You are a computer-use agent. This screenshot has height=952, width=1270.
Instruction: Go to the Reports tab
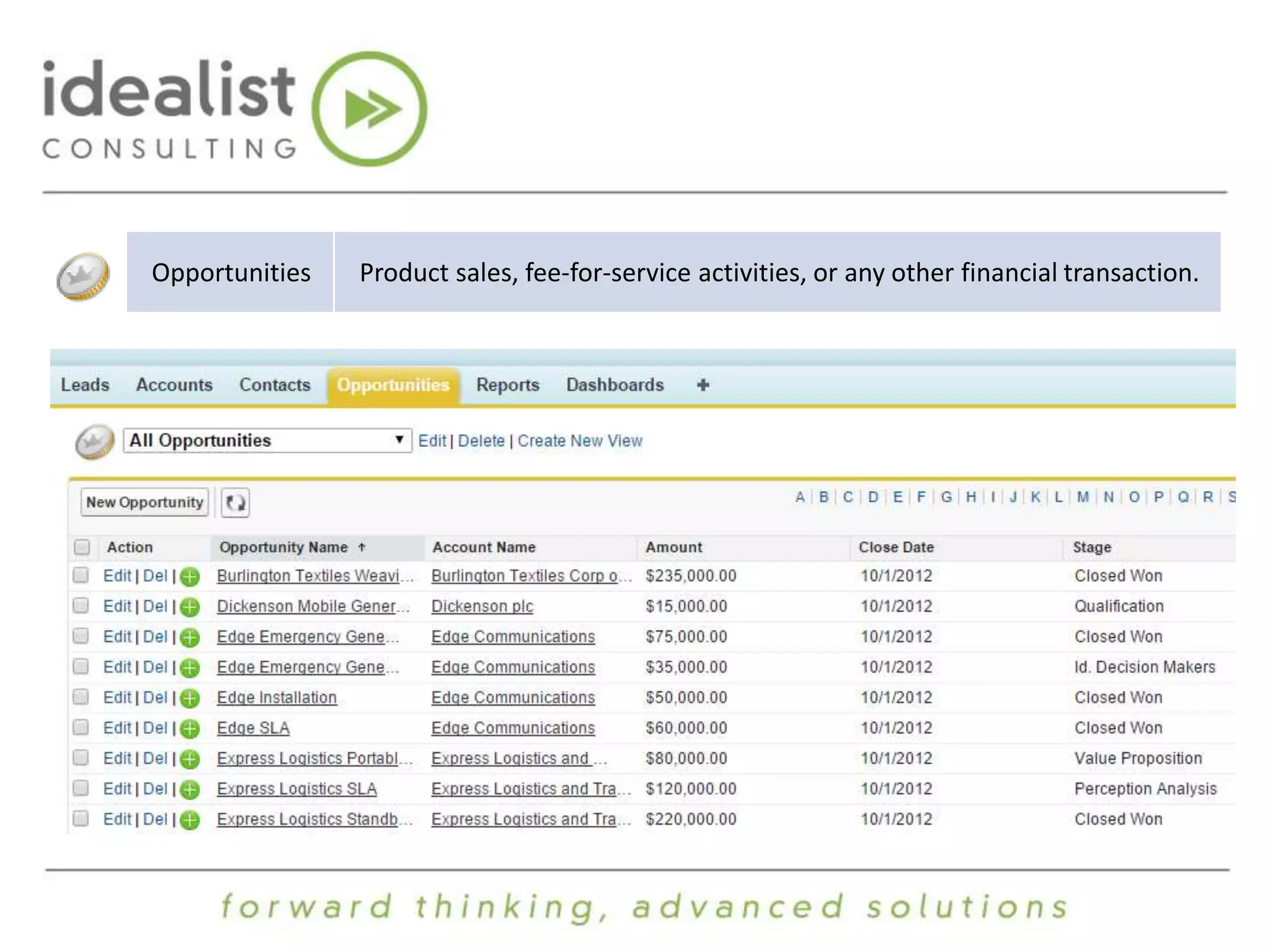507,385
